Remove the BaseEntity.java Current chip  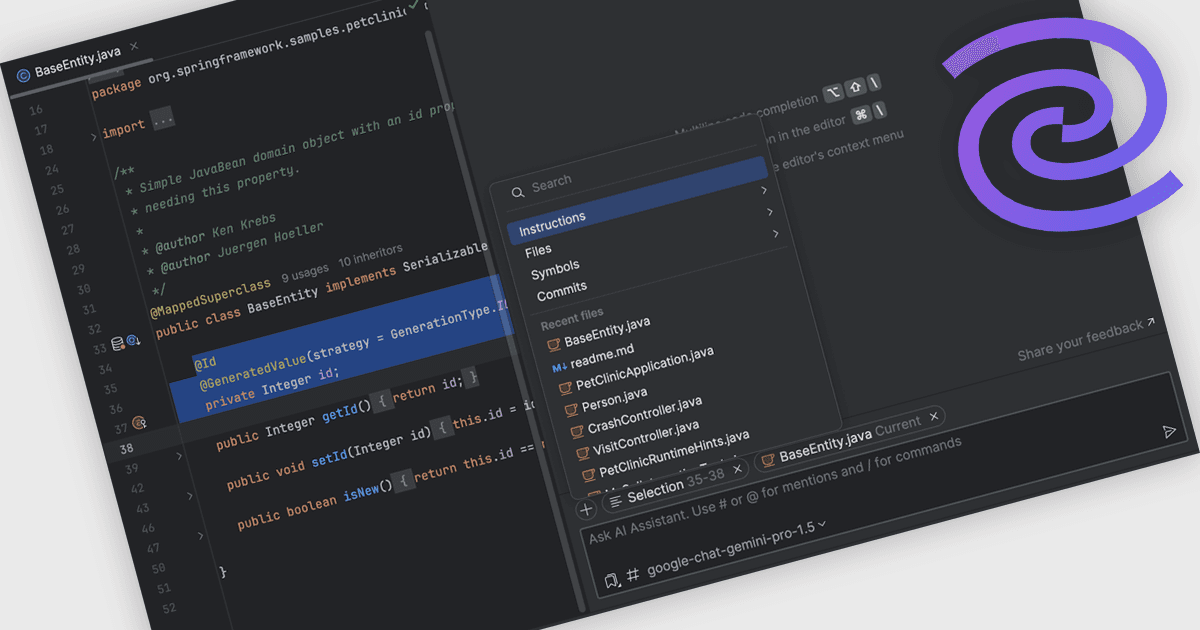coord(934,415)
